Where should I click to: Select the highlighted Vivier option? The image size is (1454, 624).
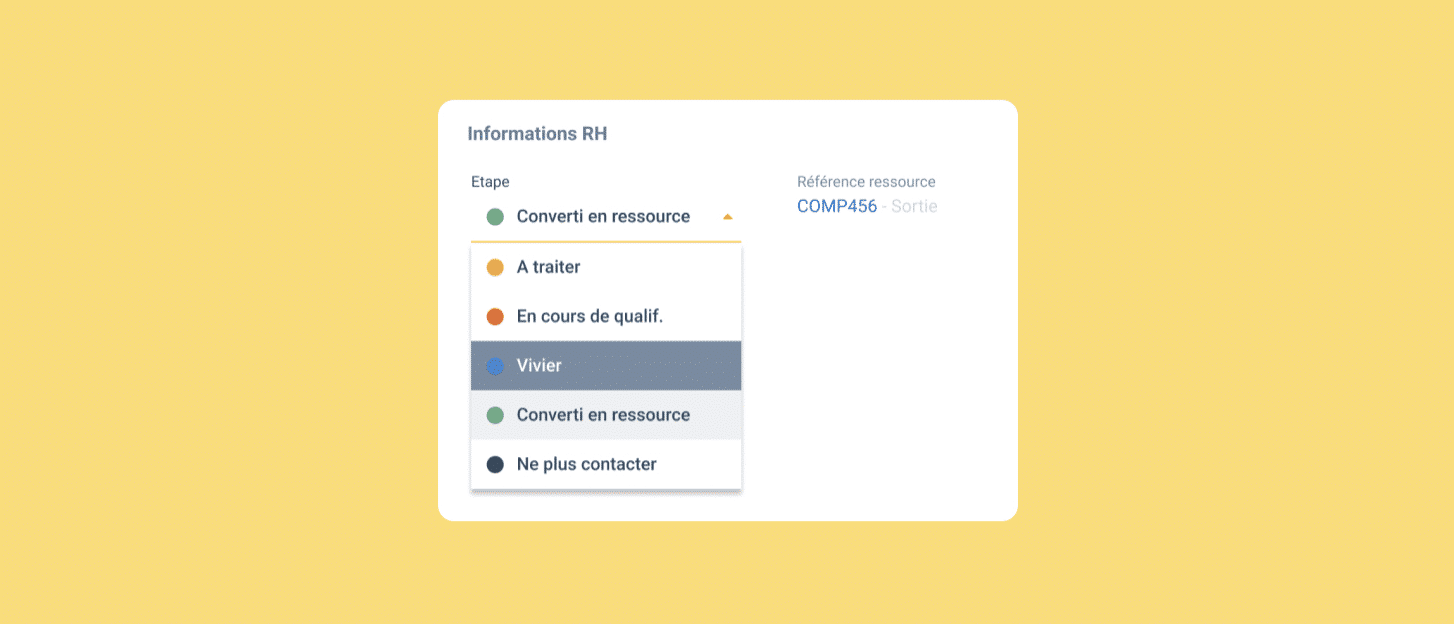[606, 365]
